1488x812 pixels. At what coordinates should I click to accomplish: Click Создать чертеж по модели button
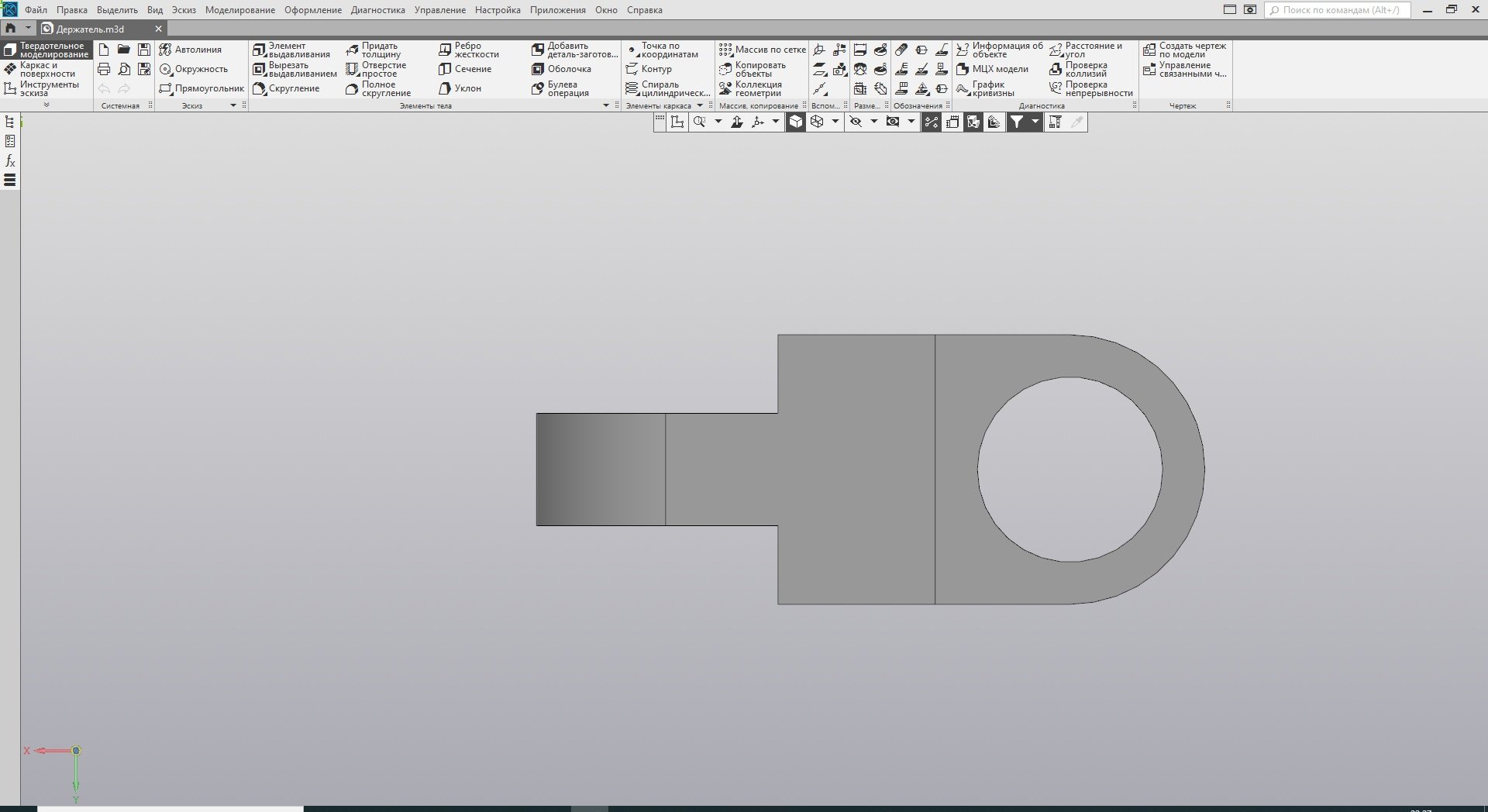[x=1184, y=50]
